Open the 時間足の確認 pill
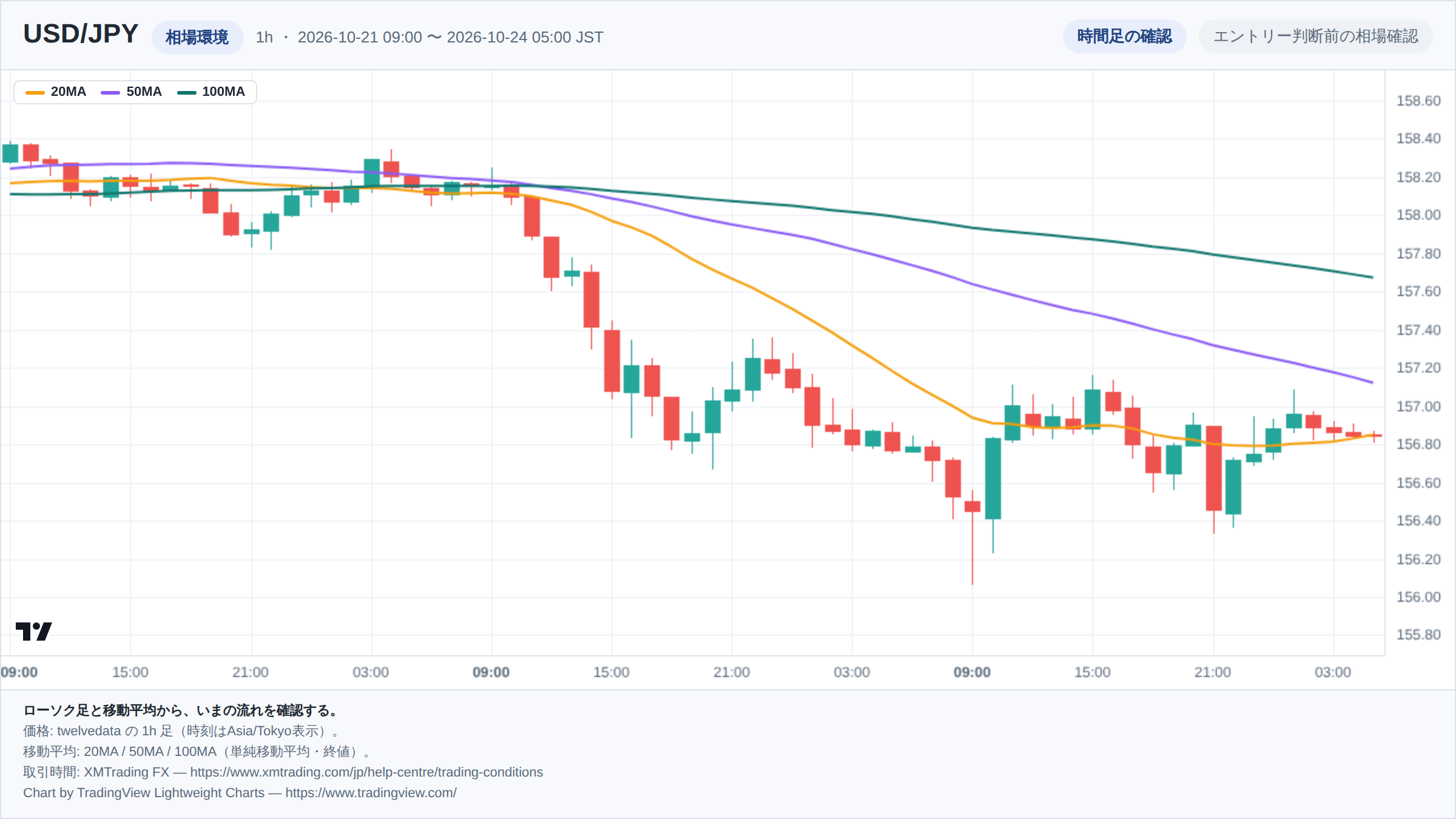Screen dimensions: 1456x819 pos(1124,36)
